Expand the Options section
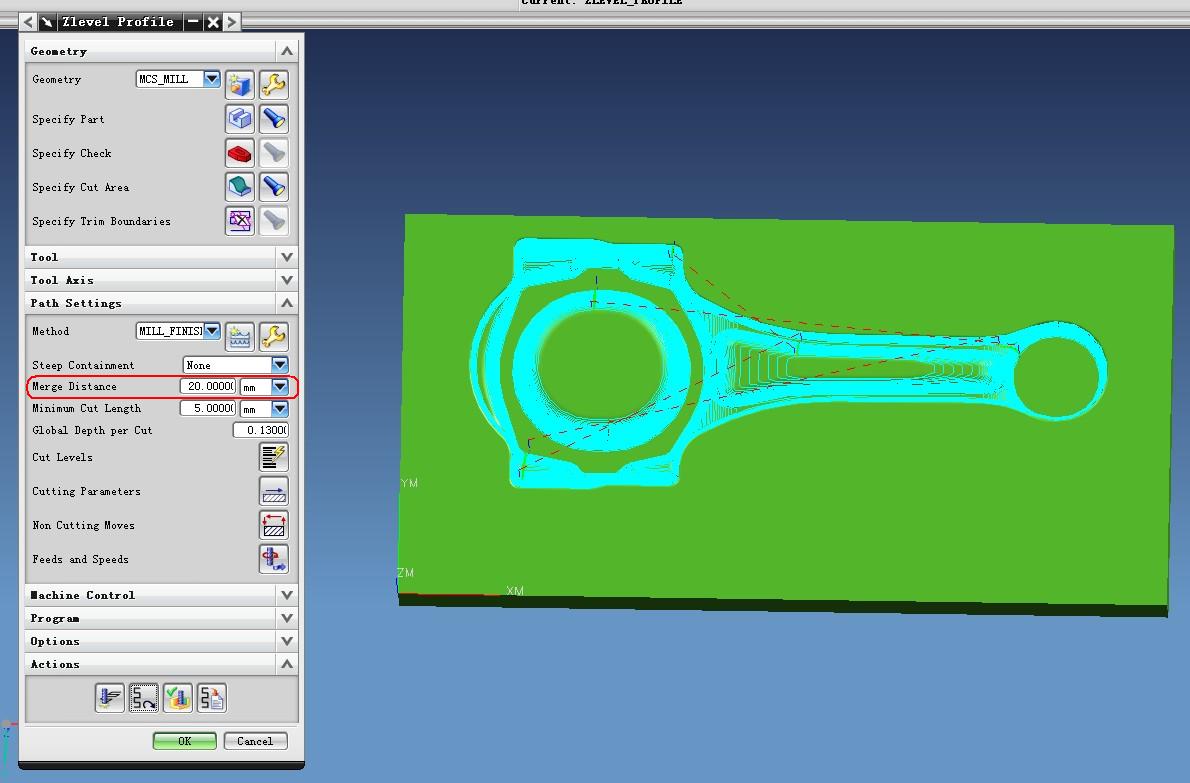1190x783 pixels. pos(287,640)
